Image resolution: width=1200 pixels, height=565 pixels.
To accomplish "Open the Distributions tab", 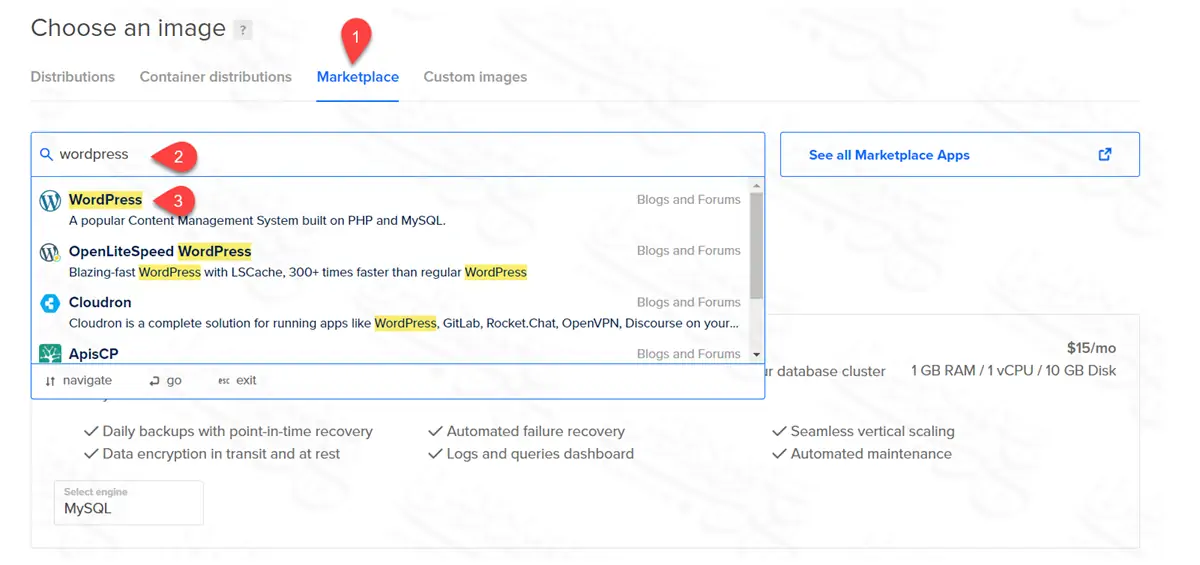I will 73,77.
